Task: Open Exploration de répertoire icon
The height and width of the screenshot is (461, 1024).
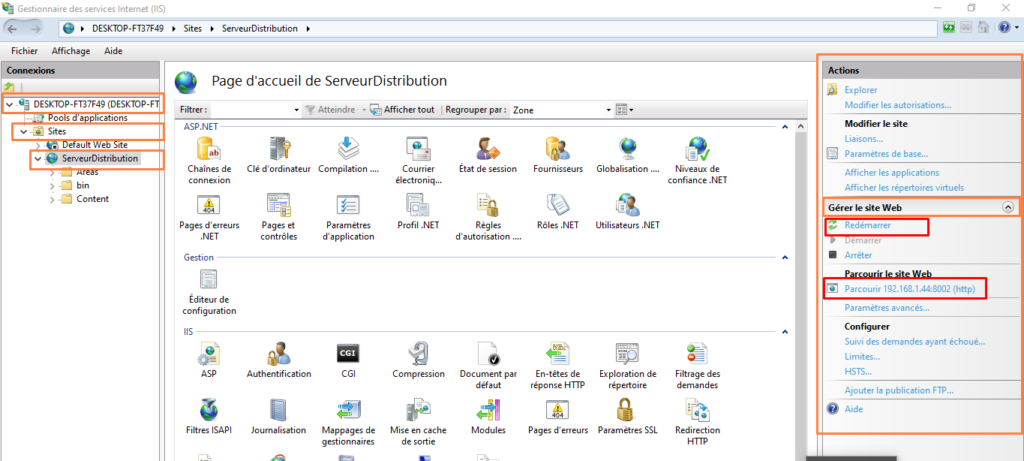Action: (628, 353)
